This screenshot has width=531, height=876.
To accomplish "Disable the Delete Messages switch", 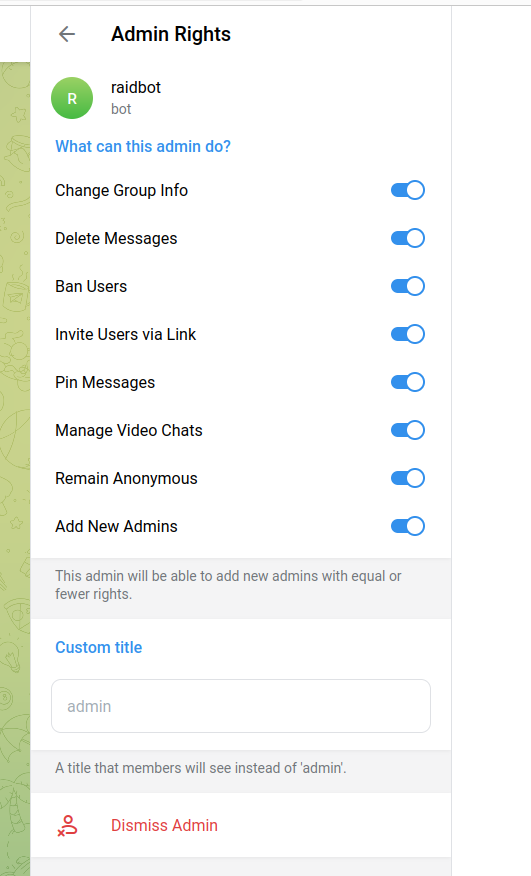I will tap(407, 239).
